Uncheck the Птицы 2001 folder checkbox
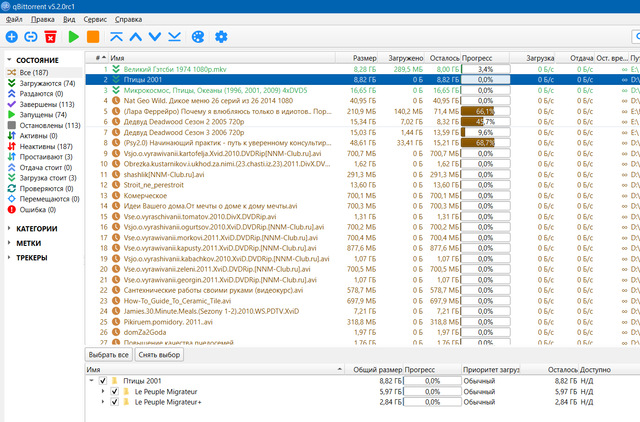The width and height of the screenshot is (640, 422). click(x=103, y=381)
